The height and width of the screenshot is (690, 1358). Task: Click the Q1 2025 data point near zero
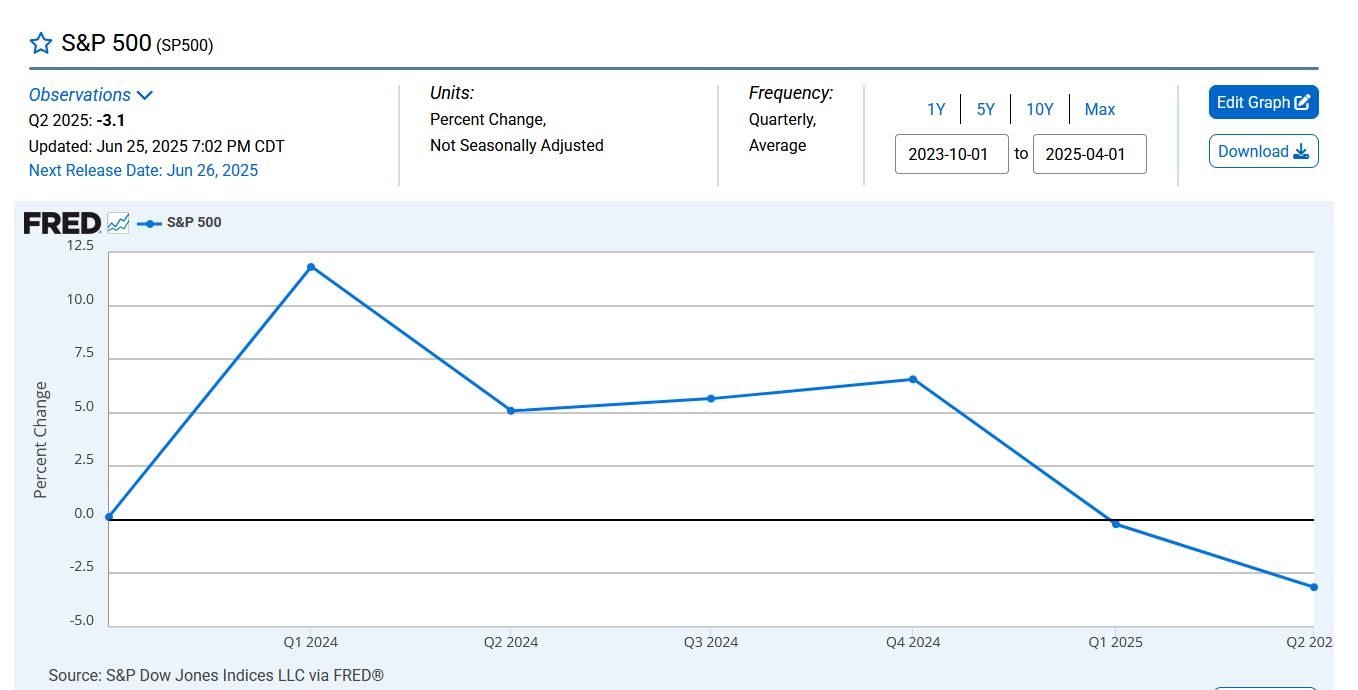tap(1115, 524)
